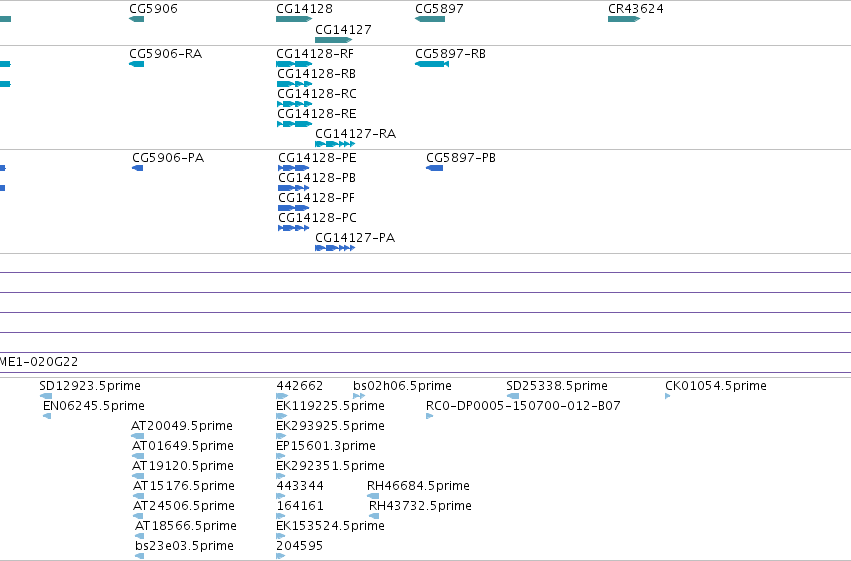Click the CG14128-RC label text
851x561 pixels.
coord(317,94)
